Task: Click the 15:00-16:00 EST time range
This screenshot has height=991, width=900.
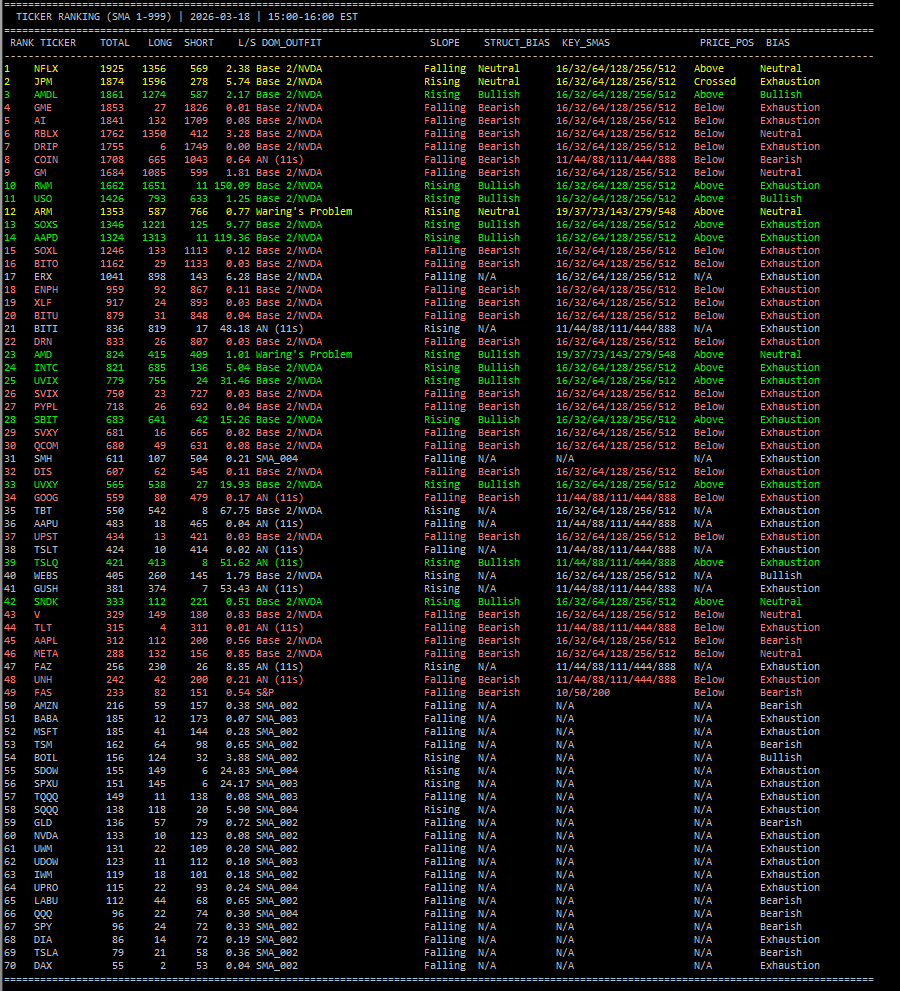Action: (313, 17)
